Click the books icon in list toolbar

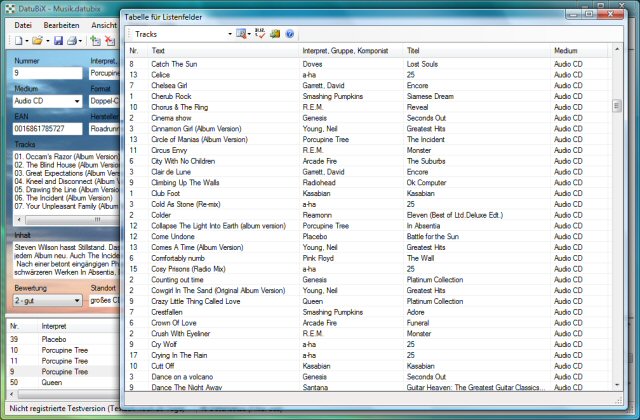pyautogui.click(x=275, y=34)
